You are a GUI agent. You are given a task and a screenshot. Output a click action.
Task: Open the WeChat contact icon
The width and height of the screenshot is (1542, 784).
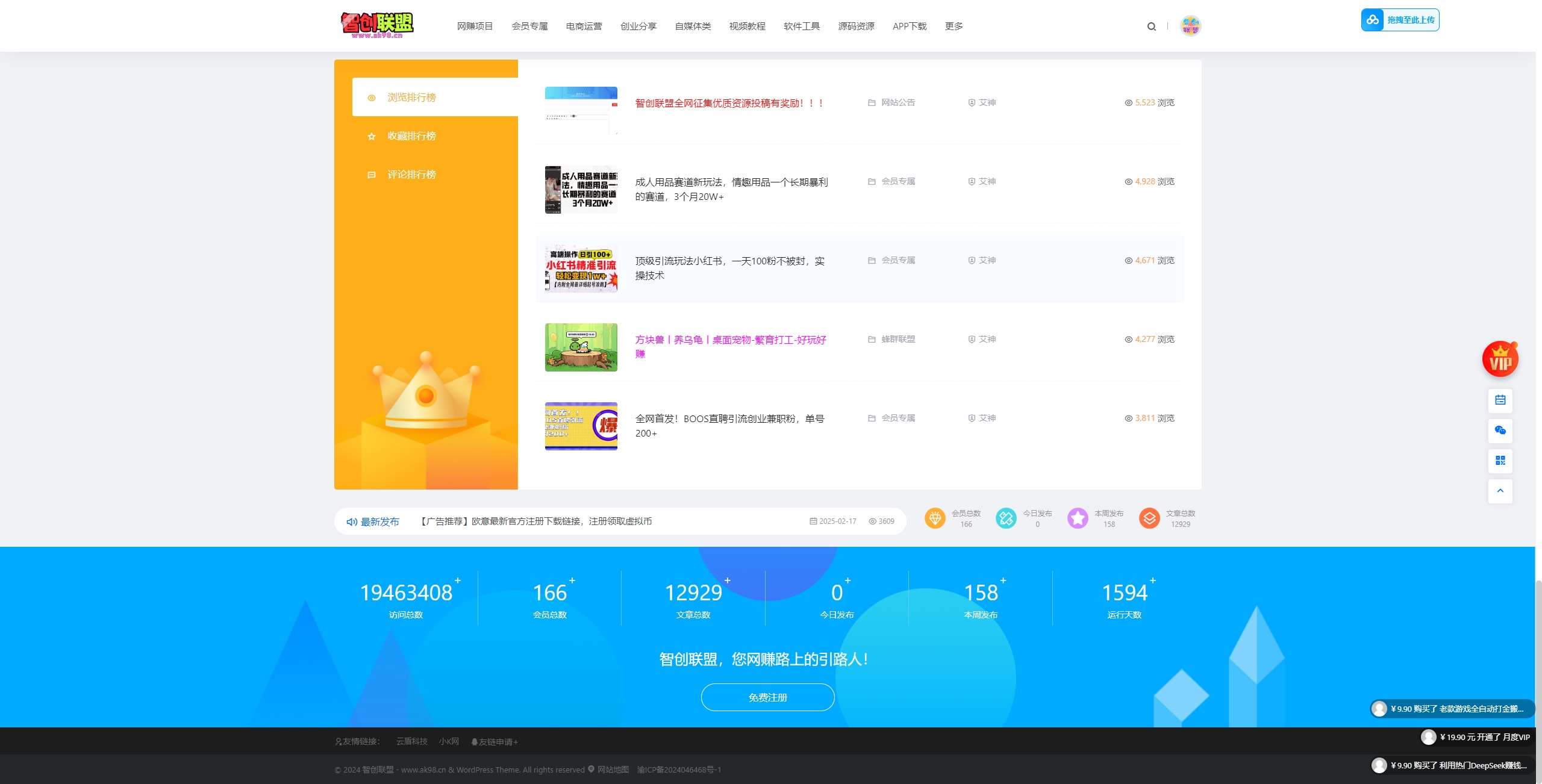point(1500,431)
